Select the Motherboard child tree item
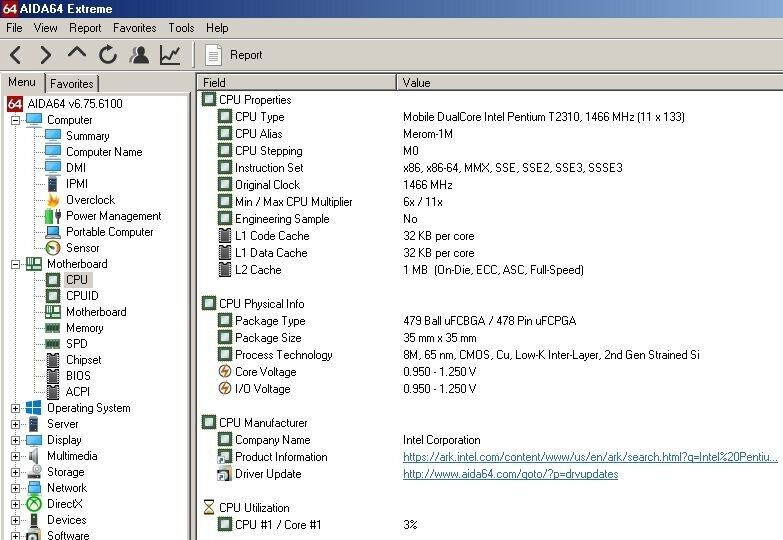This screenshot has height=540, width=783. (96, 312)
